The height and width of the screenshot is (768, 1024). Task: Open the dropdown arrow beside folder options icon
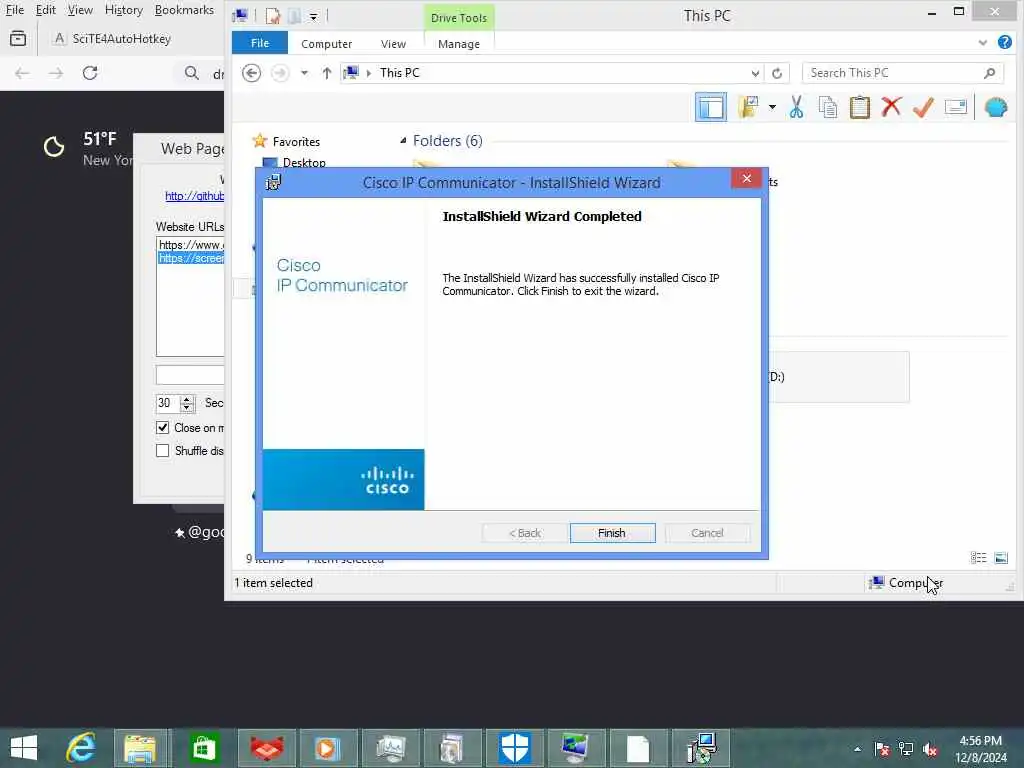click(x=772, y=107)
